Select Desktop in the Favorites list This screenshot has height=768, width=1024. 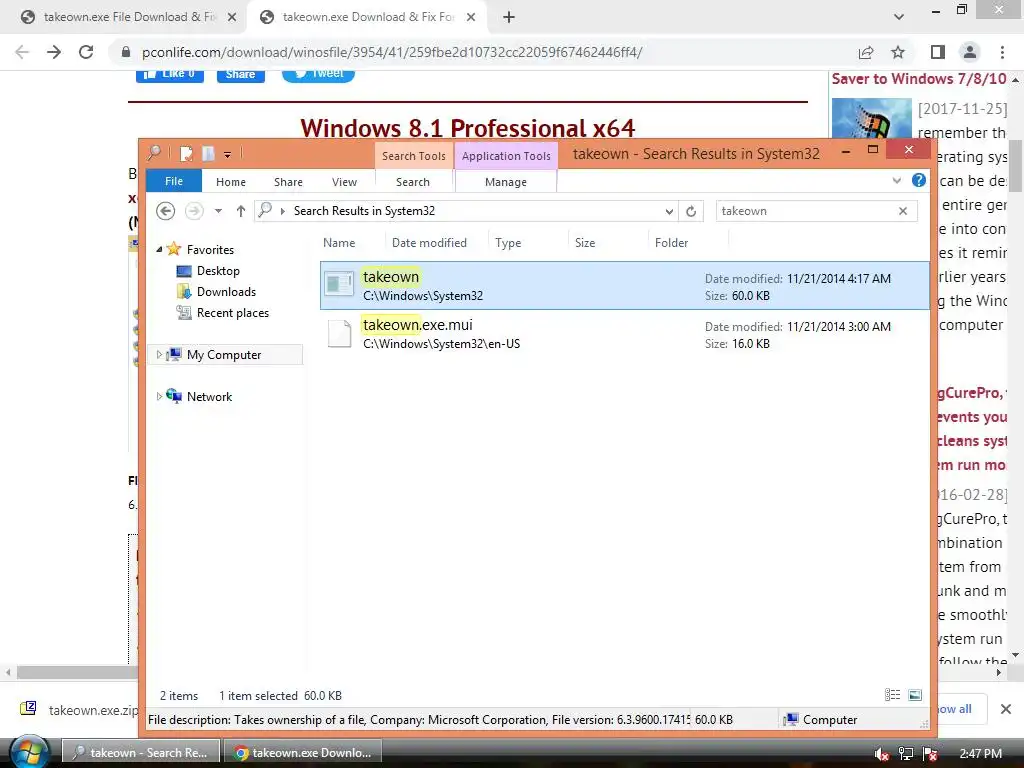click(218, 270)
